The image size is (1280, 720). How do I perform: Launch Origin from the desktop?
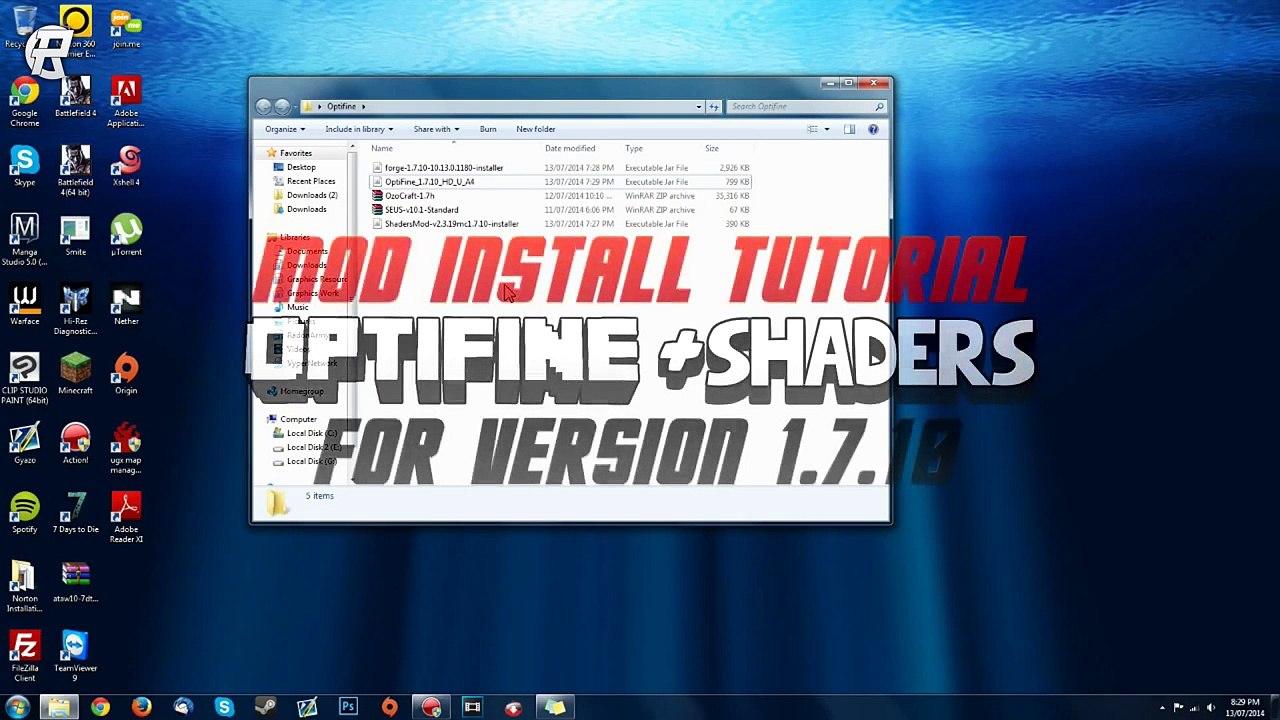126,374
